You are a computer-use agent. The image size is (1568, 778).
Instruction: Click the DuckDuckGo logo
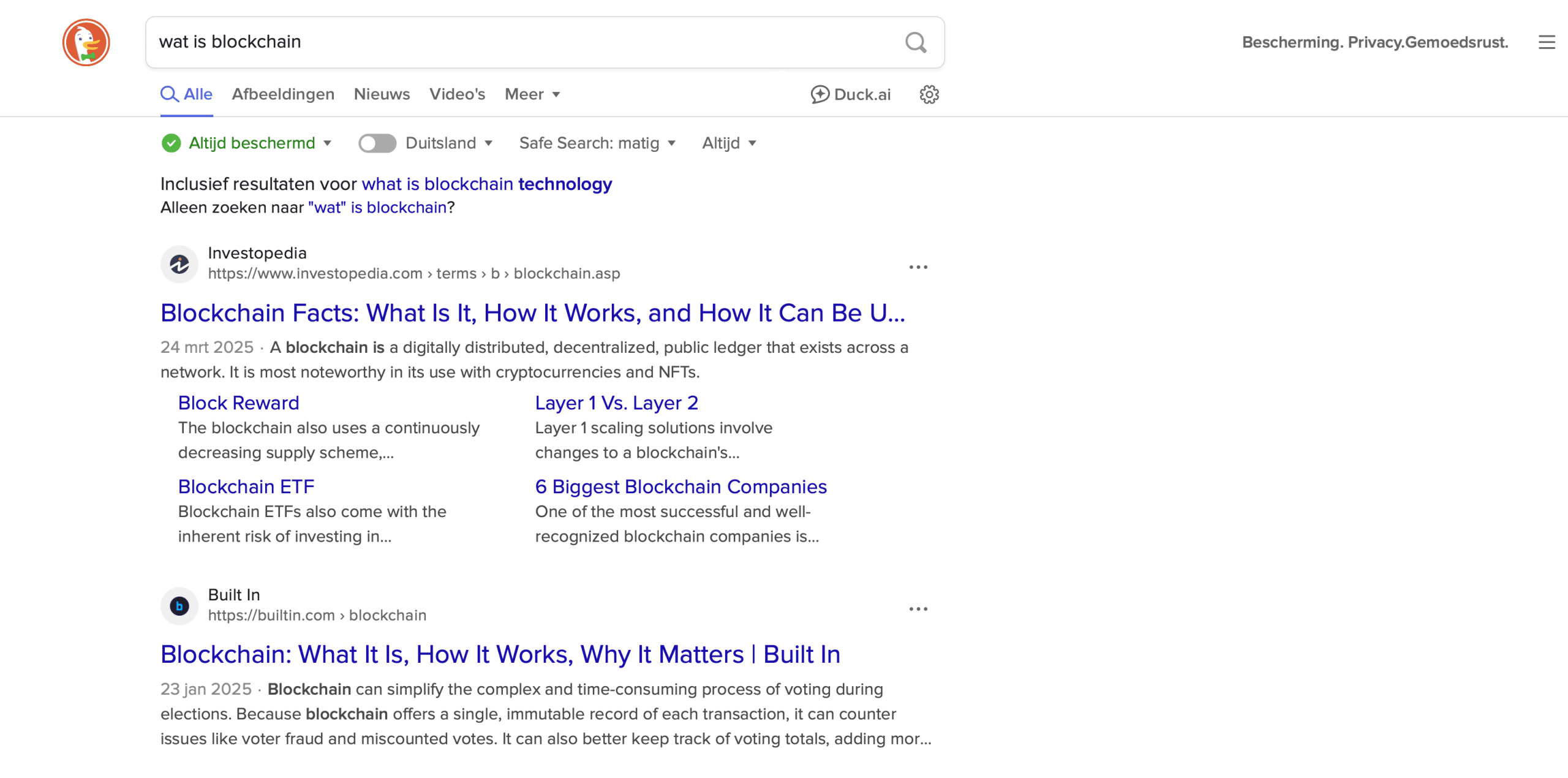86,42
